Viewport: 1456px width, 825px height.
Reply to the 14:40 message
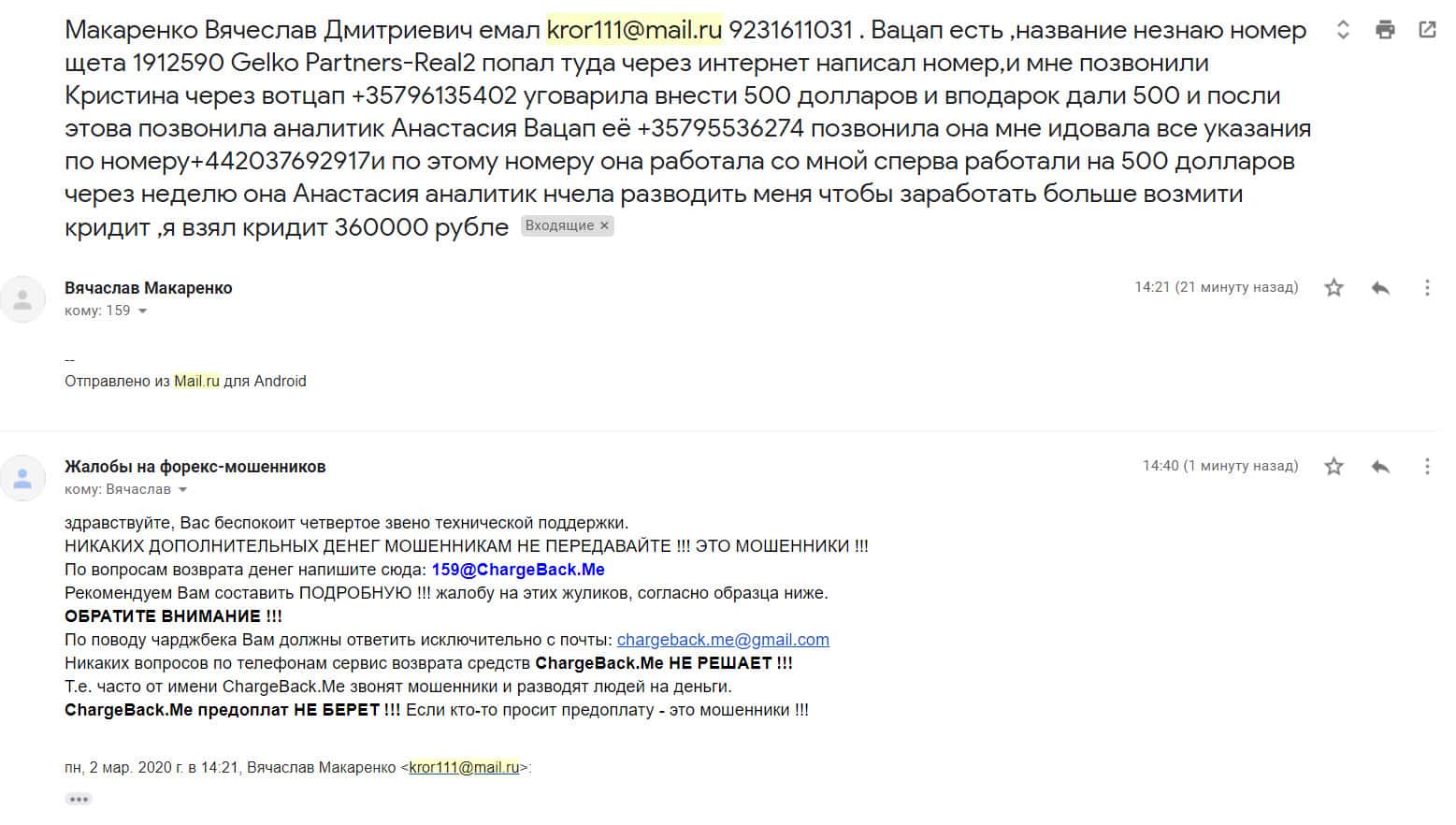click(1380, 466)
